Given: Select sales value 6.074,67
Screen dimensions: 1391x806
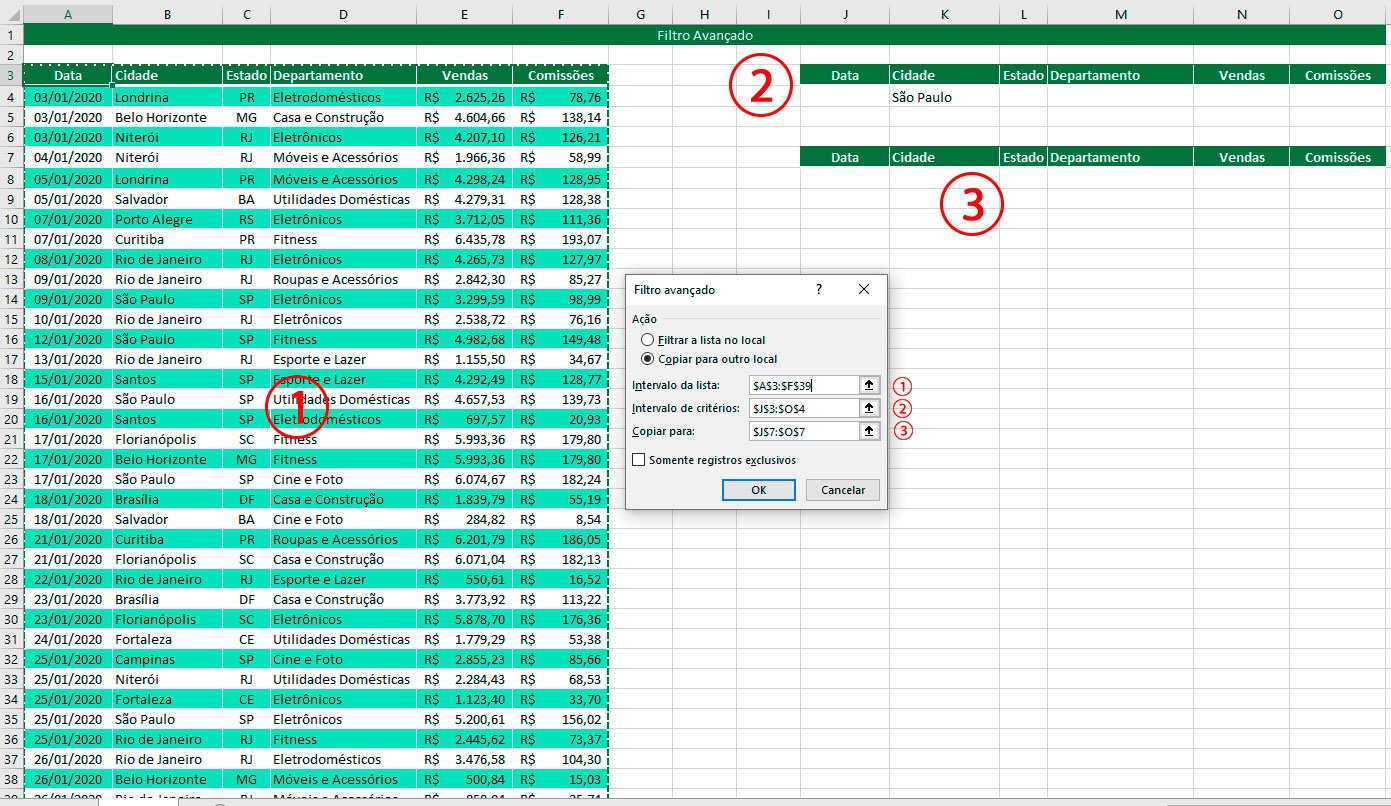Looking at the screenshot, I should 464,479.
